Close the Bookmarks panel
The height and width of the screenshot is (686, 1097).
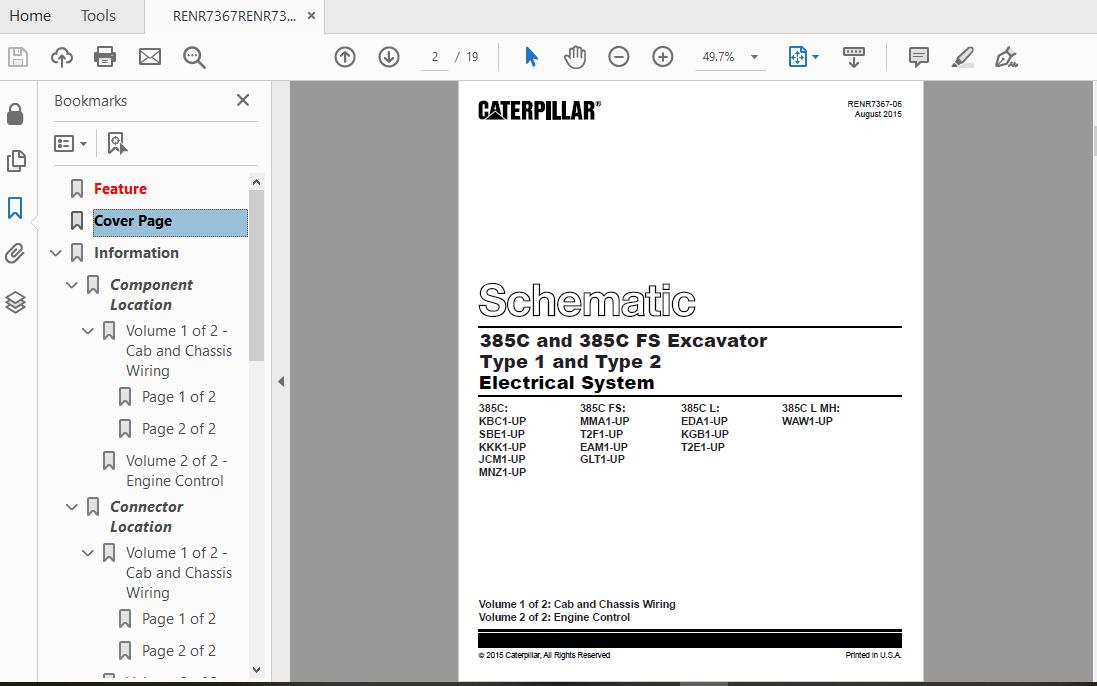pos(243,100)
